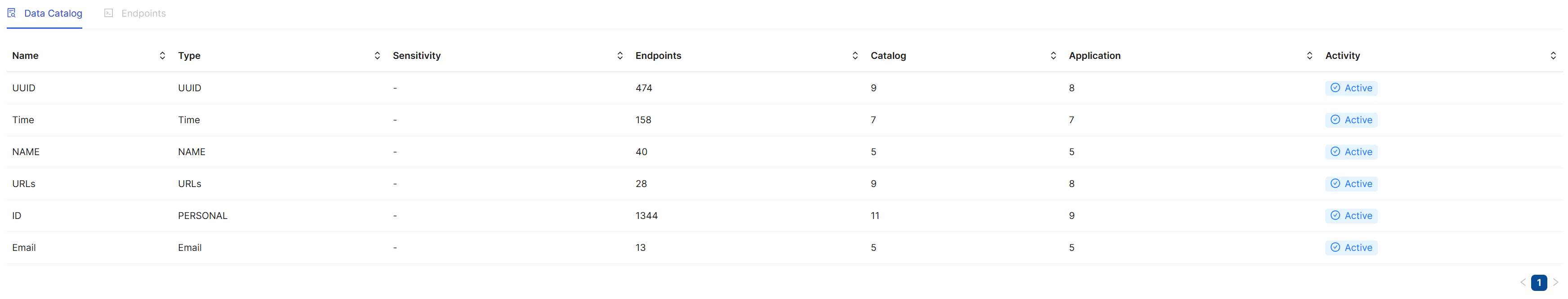Select the Data Catalog tab

pyautogui.click(x=52, y=13)
